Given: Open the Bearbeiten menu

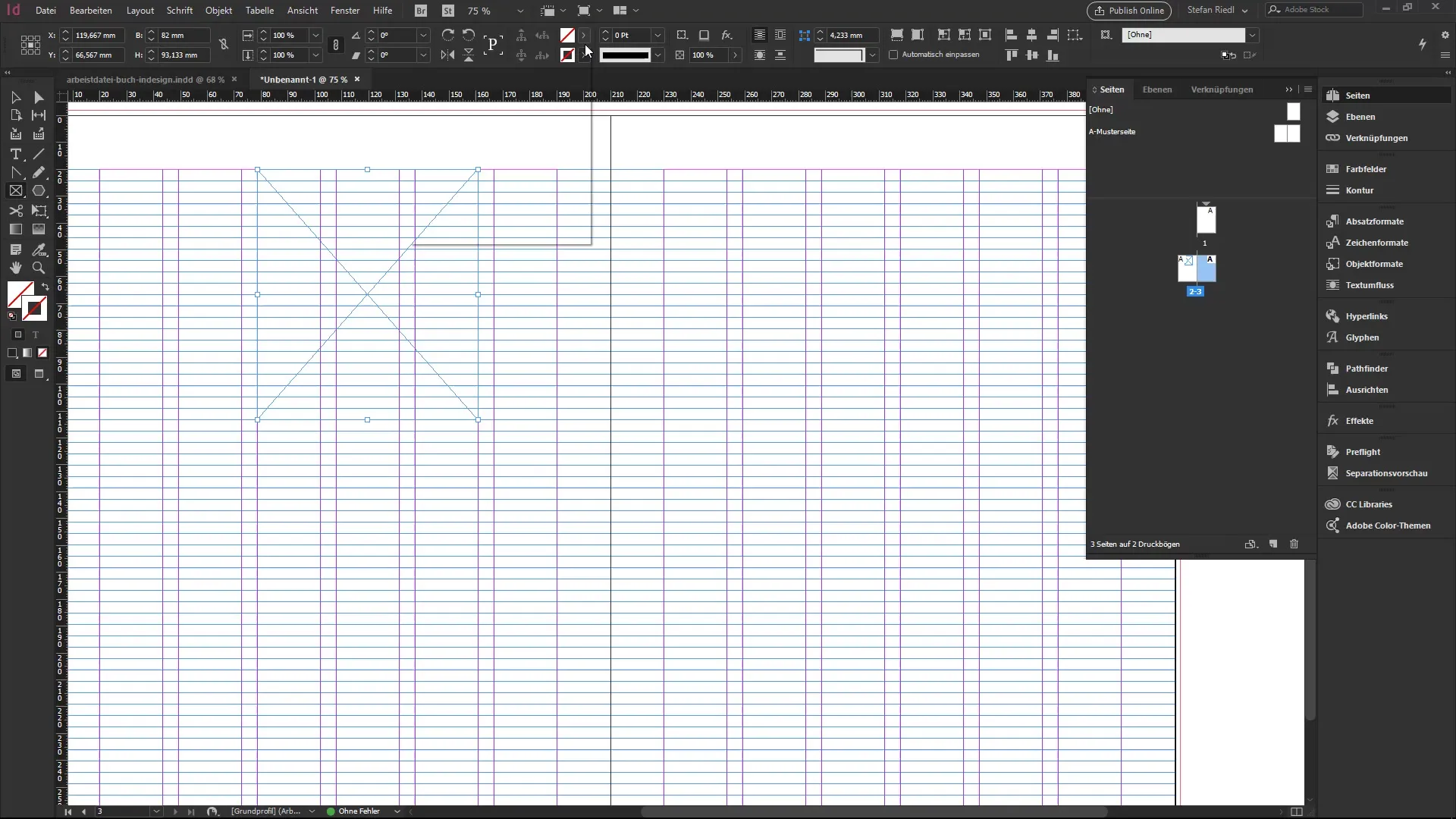Looking at the screenshot, I should click(x=90, y=11).
